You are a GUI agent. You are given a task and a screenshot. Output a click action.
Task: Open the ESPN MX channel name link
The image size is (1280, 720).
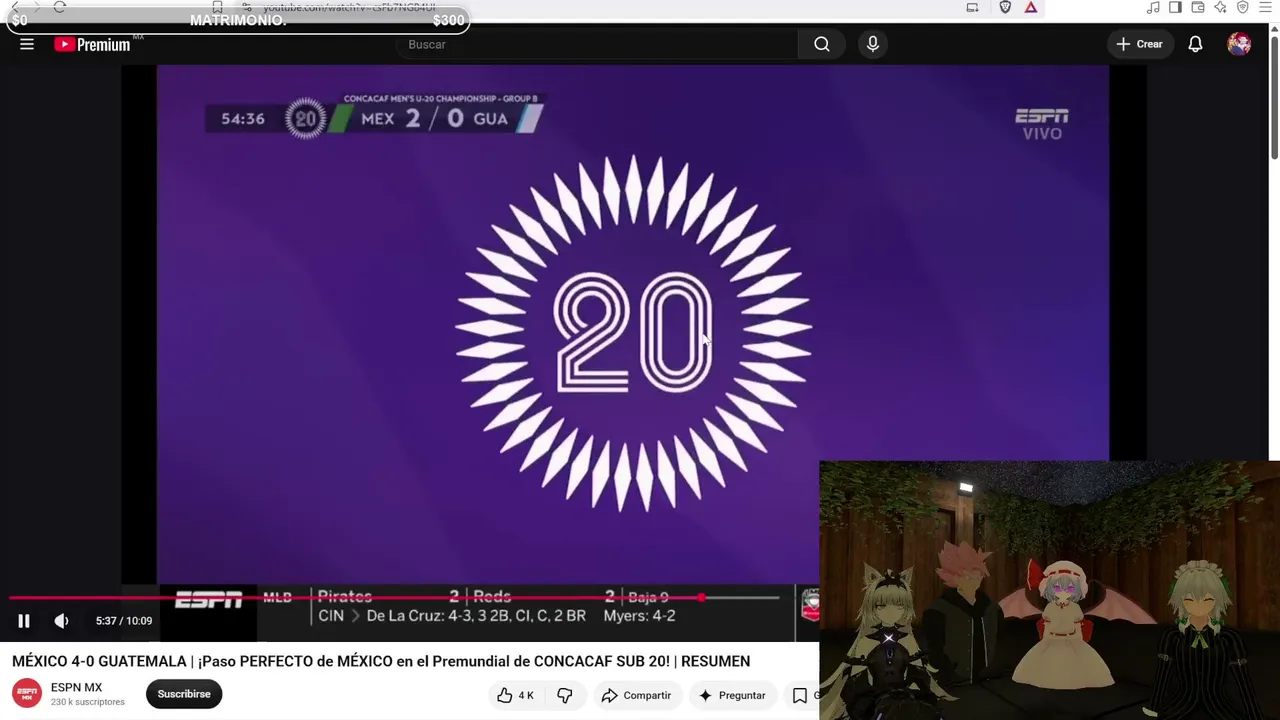click(77, 688)
